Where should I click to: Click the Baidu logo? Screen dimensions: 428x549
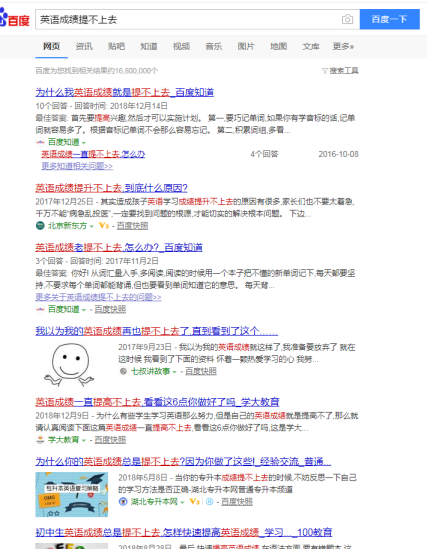point(14,18)
